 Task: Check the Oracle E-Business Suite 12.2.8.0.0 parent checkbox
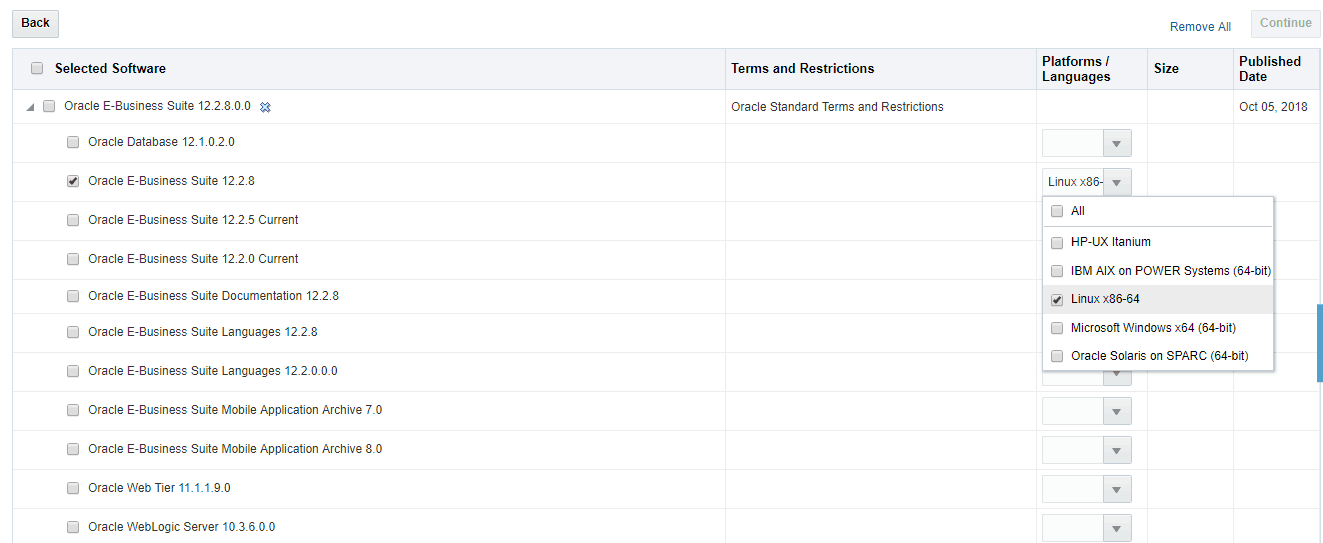49,106
